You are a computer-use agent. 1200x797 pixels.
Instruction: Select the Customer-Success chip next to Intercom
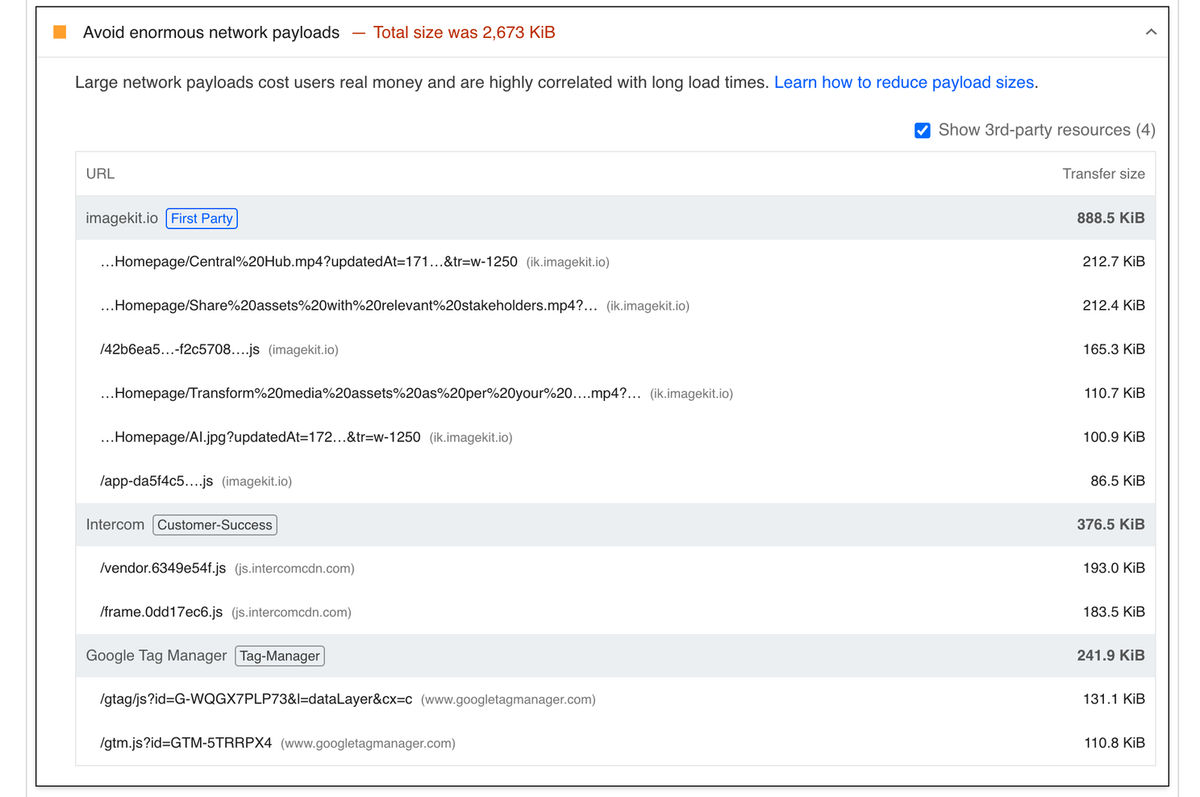(x=214, y=524)
